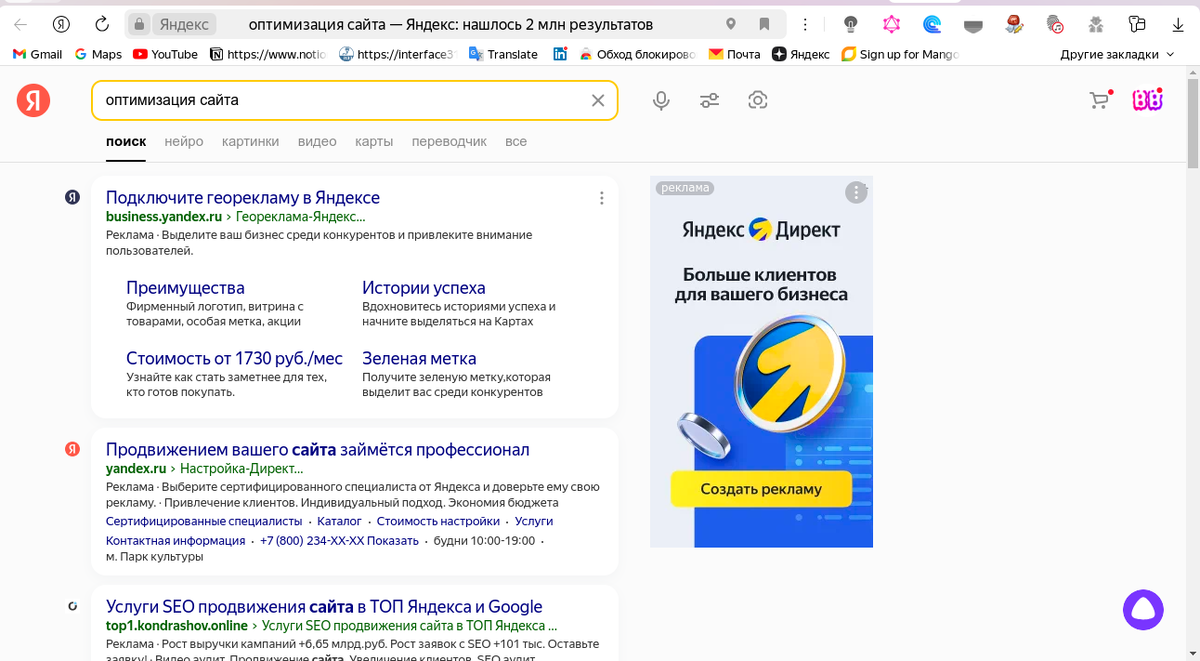This screenshot has width=1200, height=661.
Task: Click the Яндекс Директ banner image
Action: click(x=761, y=362)
